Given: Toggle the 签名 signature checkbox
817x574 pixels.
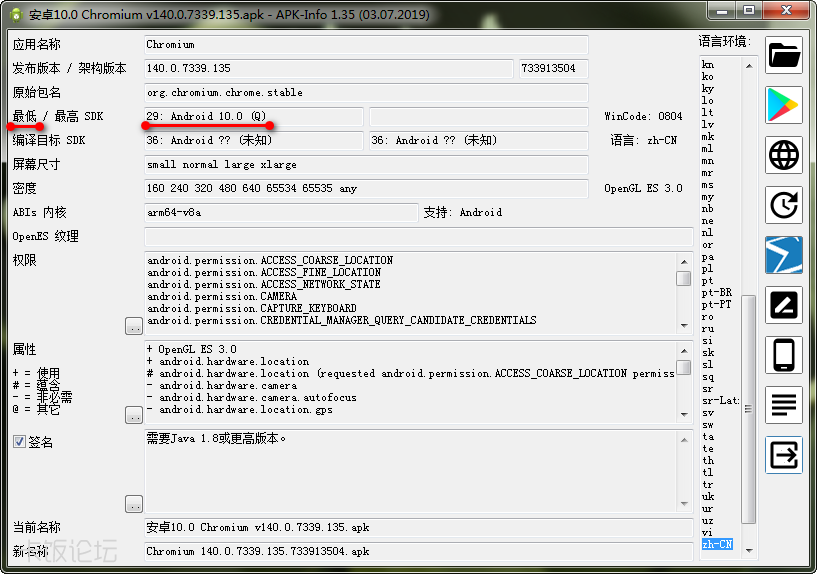Looking at the screenshot, I should [19, 442].
